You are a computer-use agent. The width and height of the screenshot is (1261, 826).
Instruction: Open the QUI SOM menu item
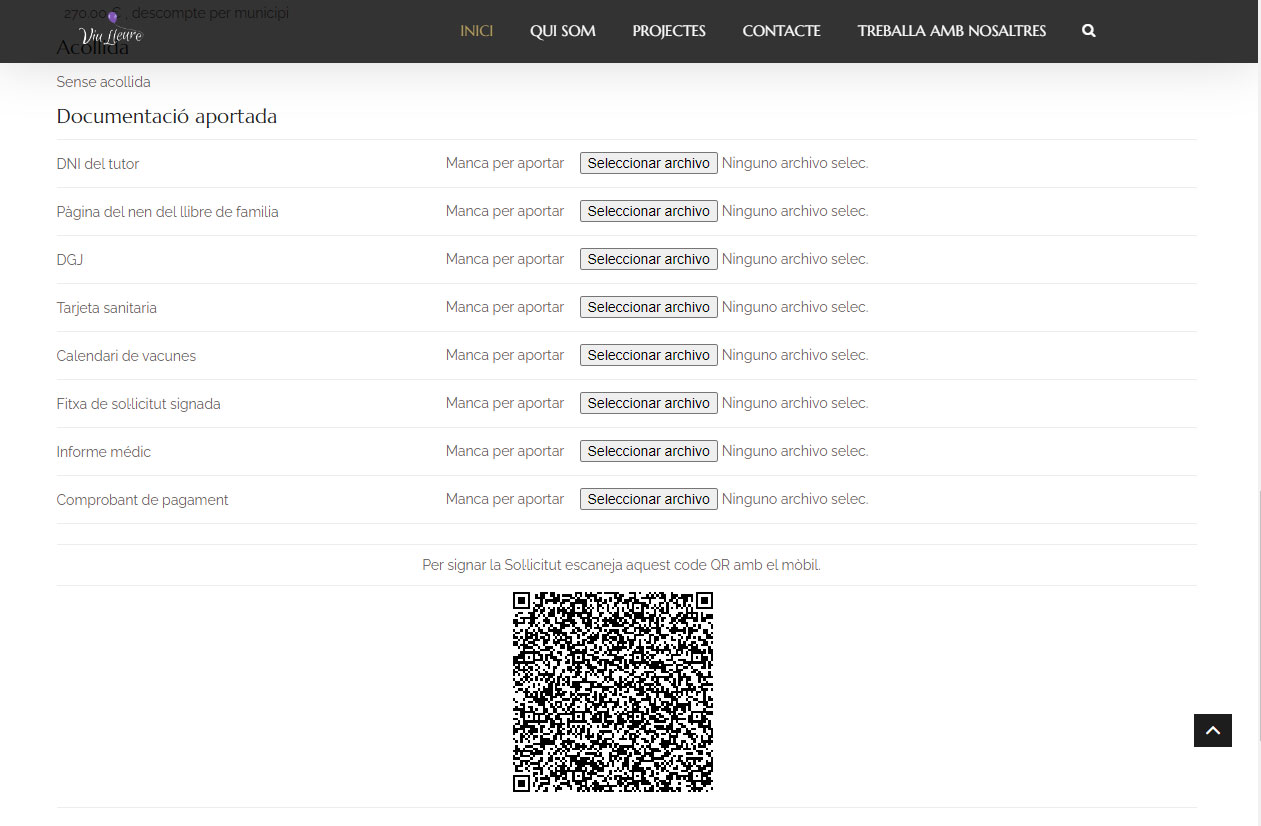tap(563, 31)
